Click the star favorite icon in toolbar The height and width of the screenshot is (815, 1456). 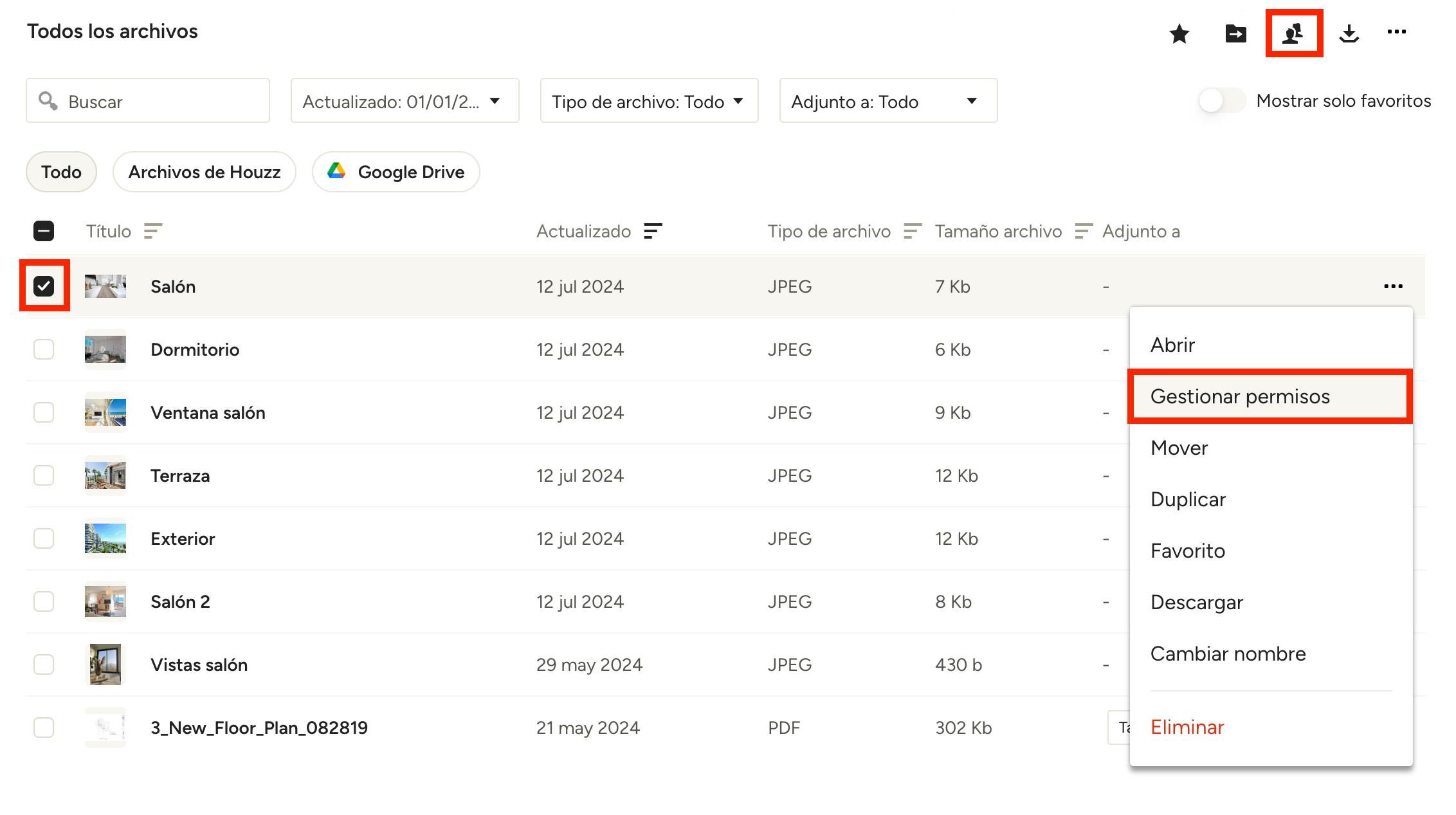[x=1179, y=33]
